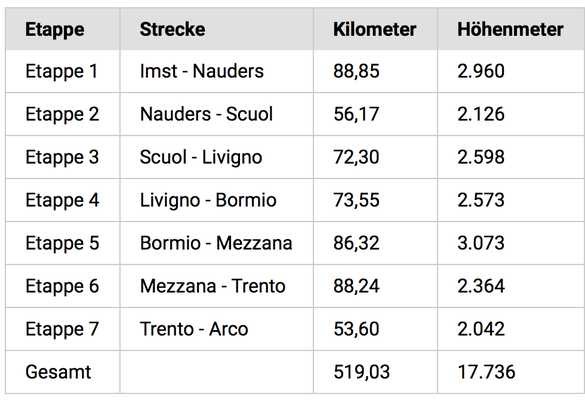585x400 pixels.
Task: Select the 519,03 total kilometers cell
Action: point(375,372)
